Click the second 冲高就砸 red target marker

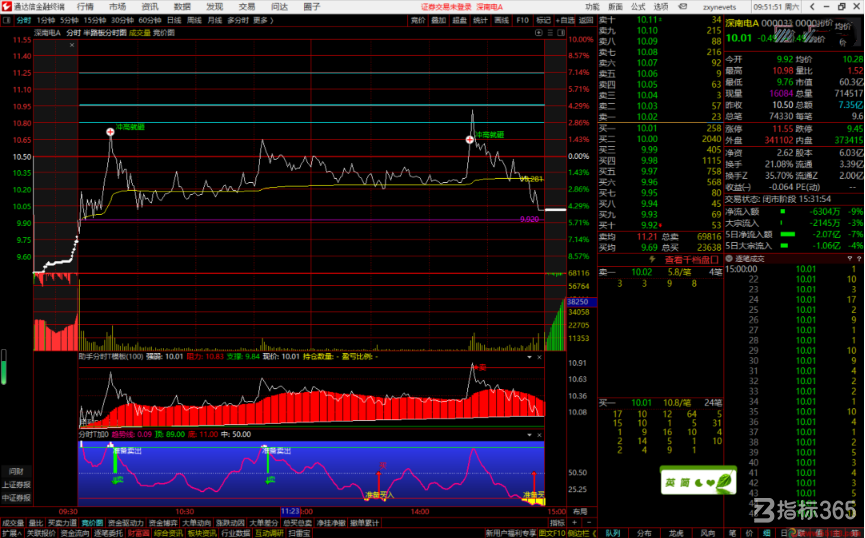coord(469,140)
